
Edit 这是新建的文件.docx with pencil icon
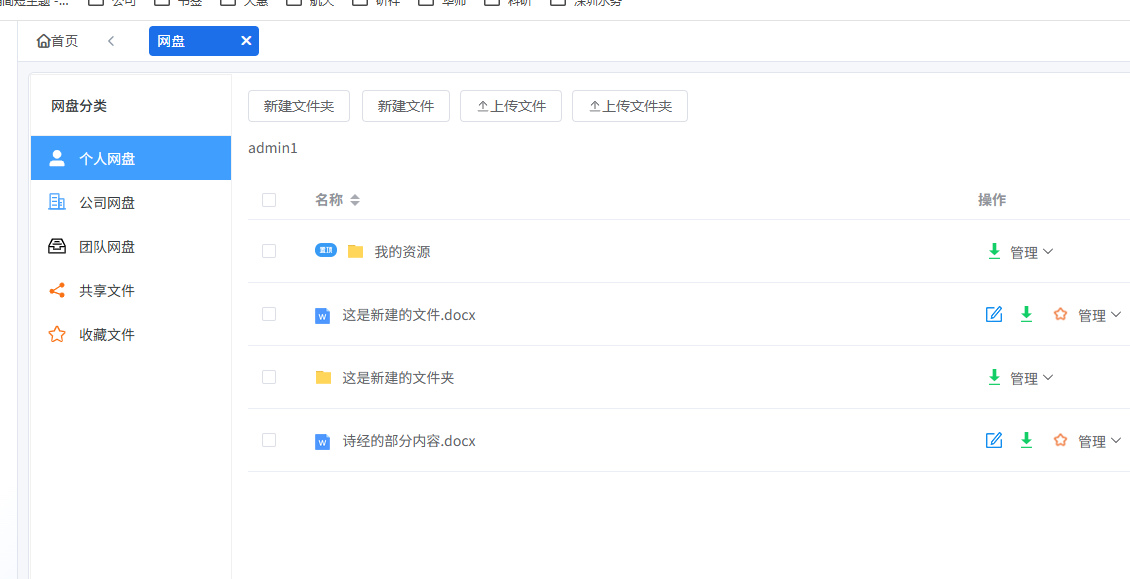(x=994, y=314)
